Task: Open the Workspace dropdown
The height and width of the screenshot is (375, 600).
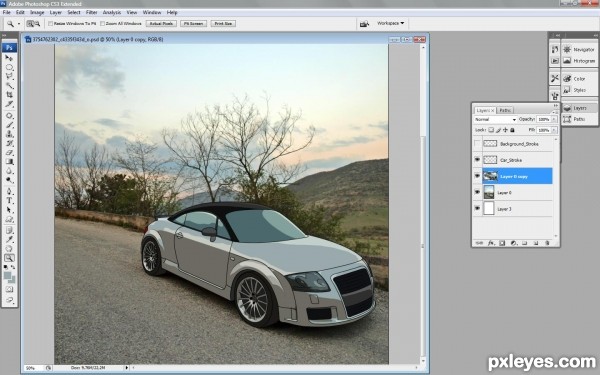Action: [390, 23]
